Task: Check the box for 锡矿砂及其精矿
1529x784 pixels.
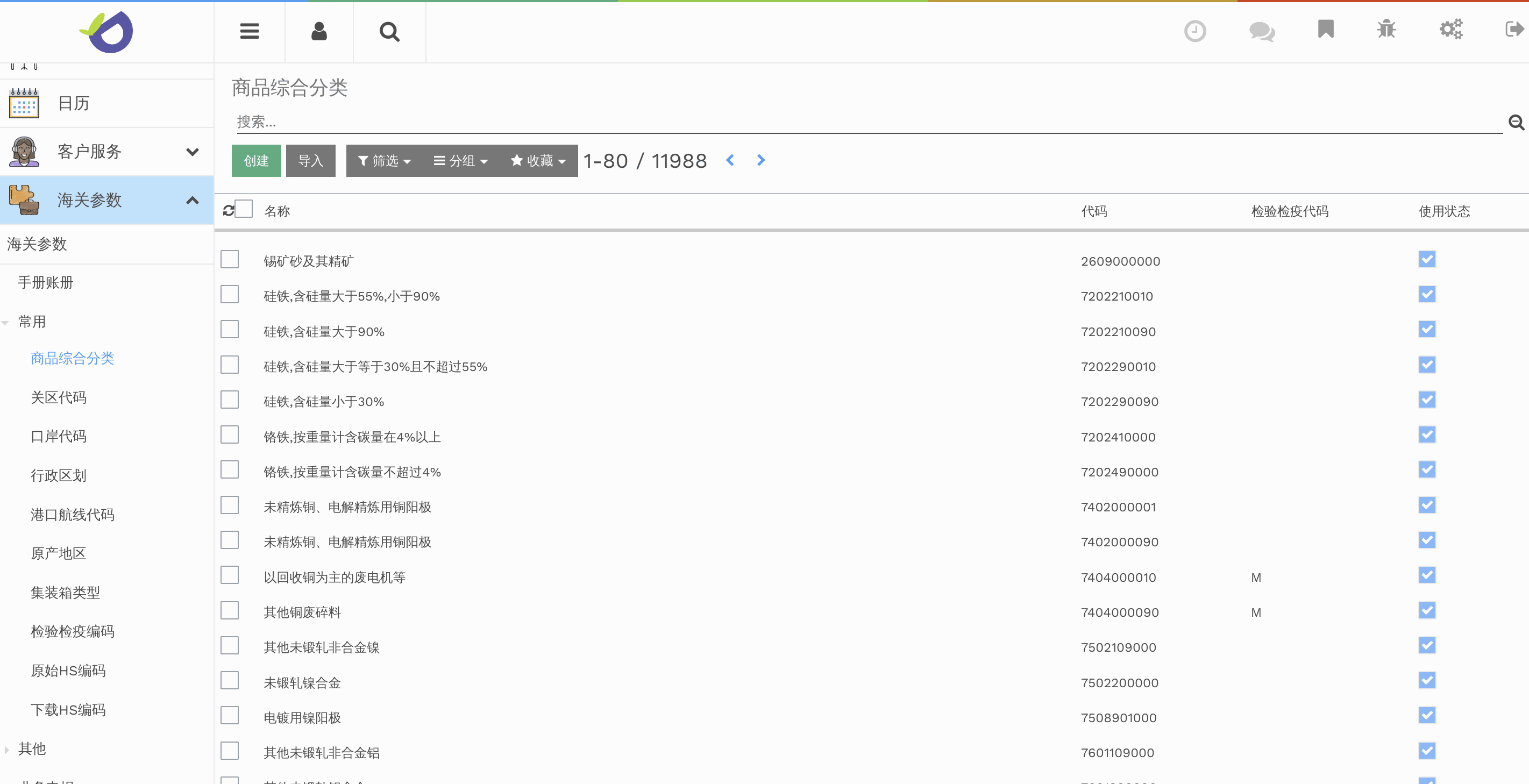Action: coord(230,260)
